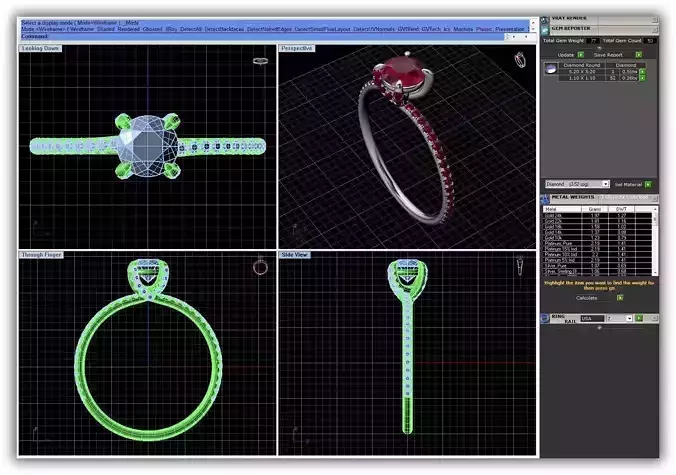Choose DetectBackfaces display mode option
The image size is (676, 475).
pos(224,29)
